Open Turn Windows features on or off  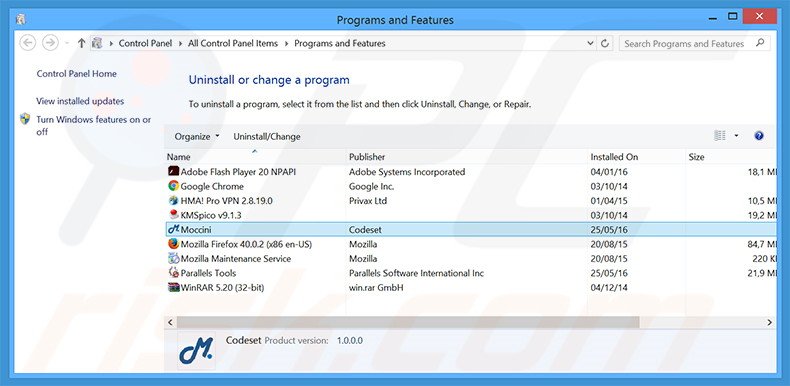pyautogui.click(x=94, y=125)
